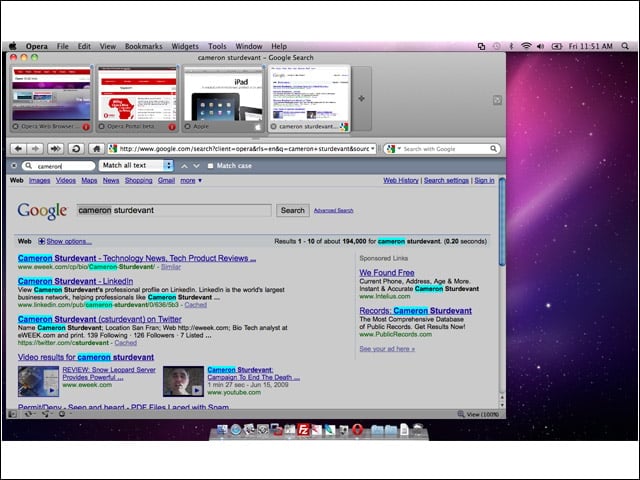Open the Apple menu
This screenshot has height=480, width=640.
pos(13,46)
